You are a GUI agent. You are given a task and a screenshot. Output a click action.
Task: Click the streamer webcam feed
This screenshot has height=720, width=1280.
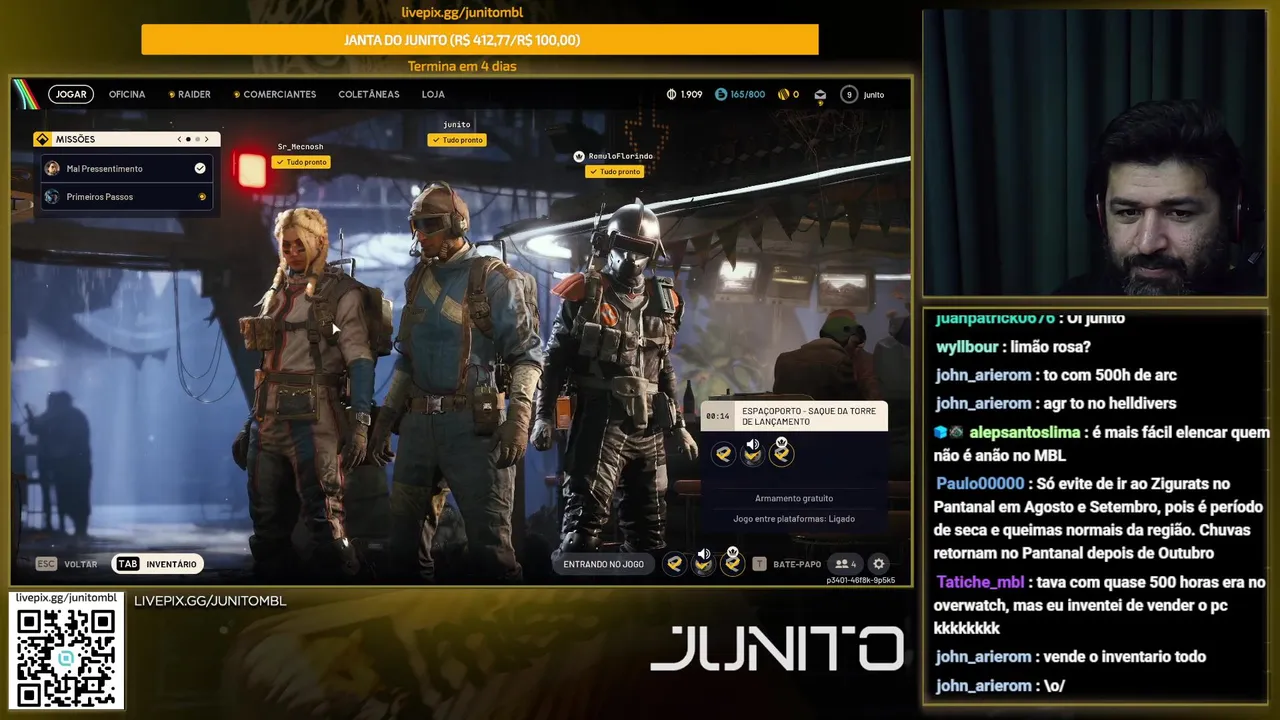(1094, 153)
